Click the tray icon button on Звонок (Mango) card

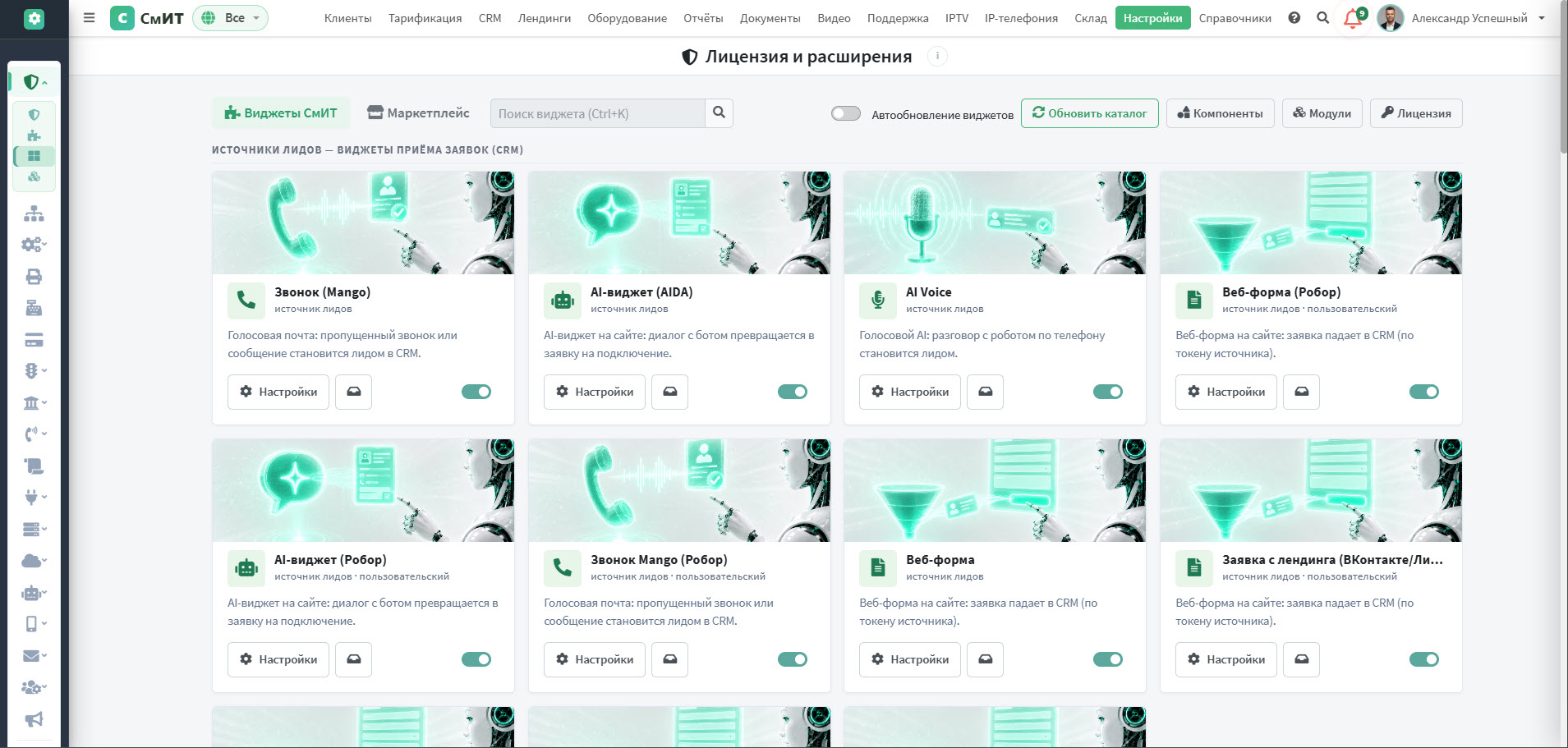point(354,392)
